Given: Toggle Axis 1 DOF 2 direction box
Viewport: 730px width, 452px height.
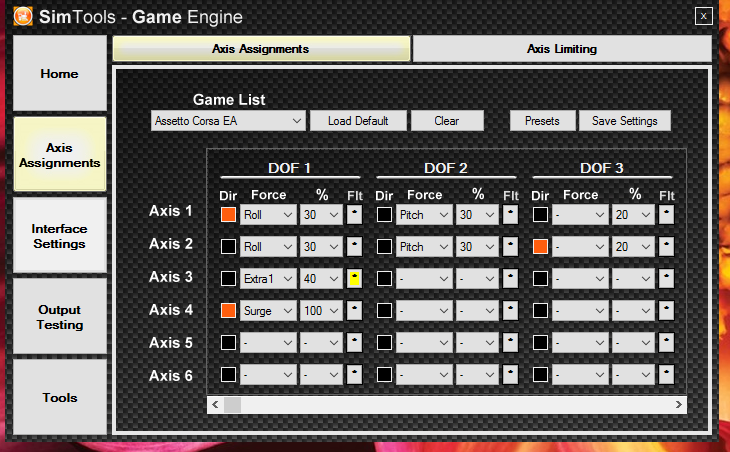Looking at the screenshot, I should (x=384, y=215).
